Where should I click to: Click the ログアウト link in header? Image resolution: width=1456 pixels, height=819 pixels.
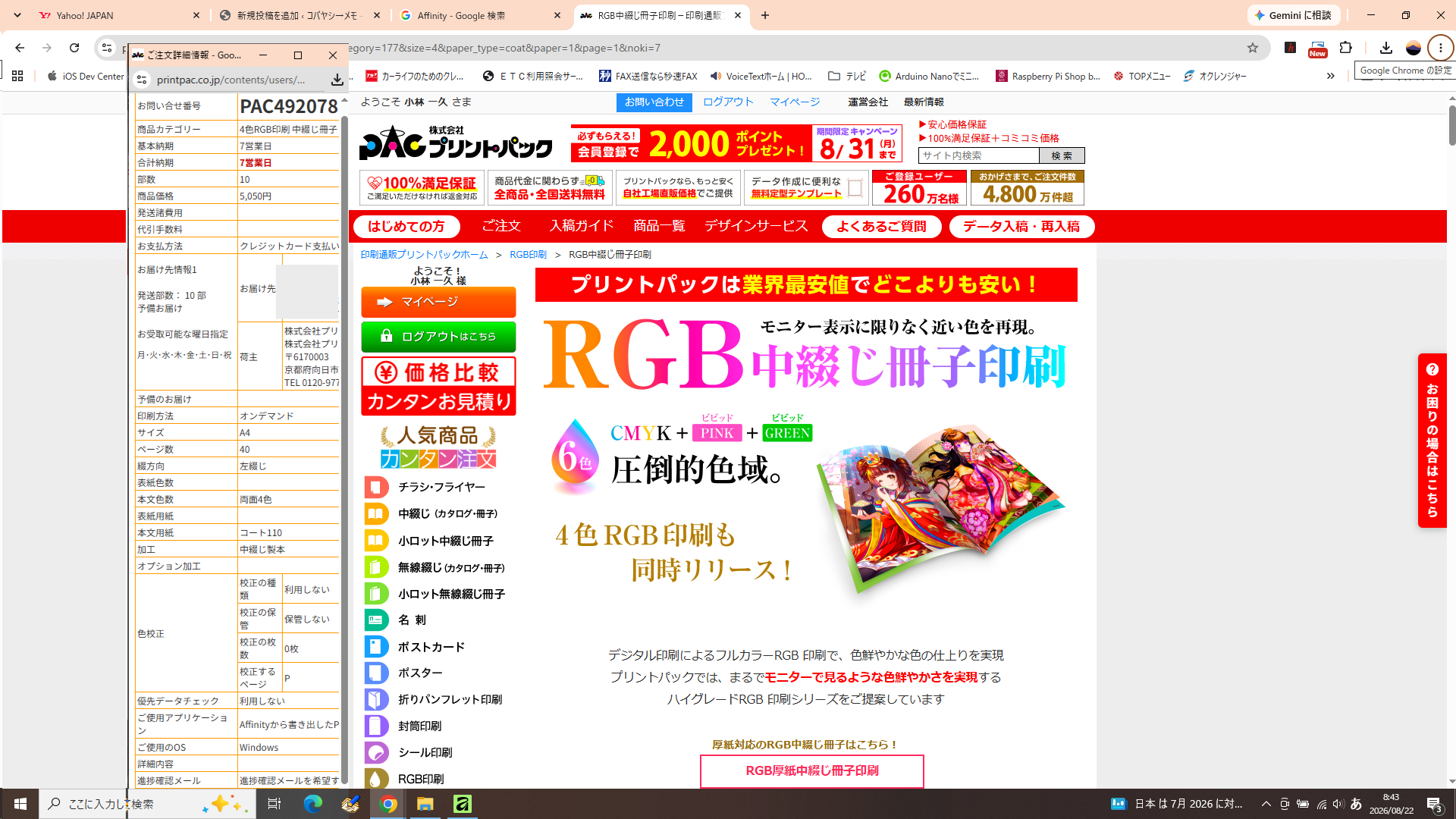point(728,102)
